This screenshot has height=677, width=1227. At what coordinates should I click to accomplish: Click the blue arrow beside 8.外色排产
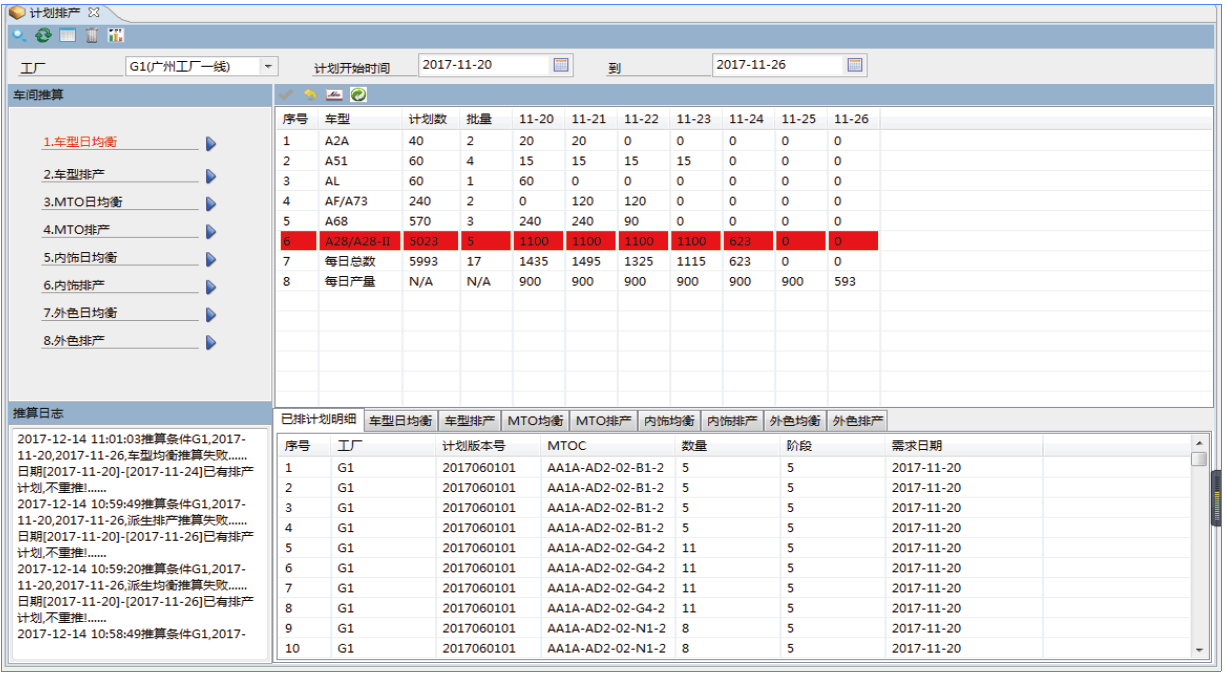point(211,342)
